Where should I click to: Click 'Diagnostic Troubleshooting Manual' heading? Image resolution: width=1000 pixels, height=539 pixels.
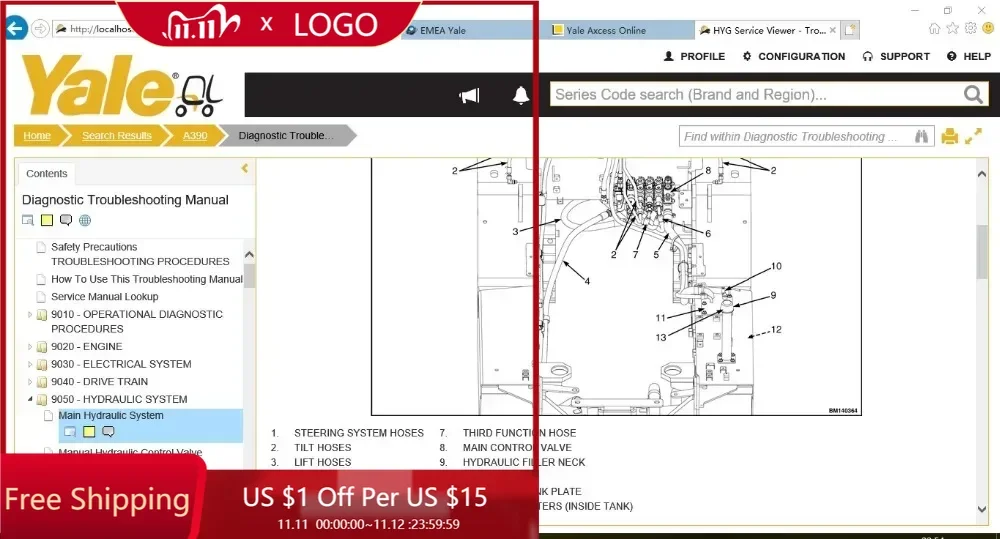pyautogui.click(x=125, y=200)
